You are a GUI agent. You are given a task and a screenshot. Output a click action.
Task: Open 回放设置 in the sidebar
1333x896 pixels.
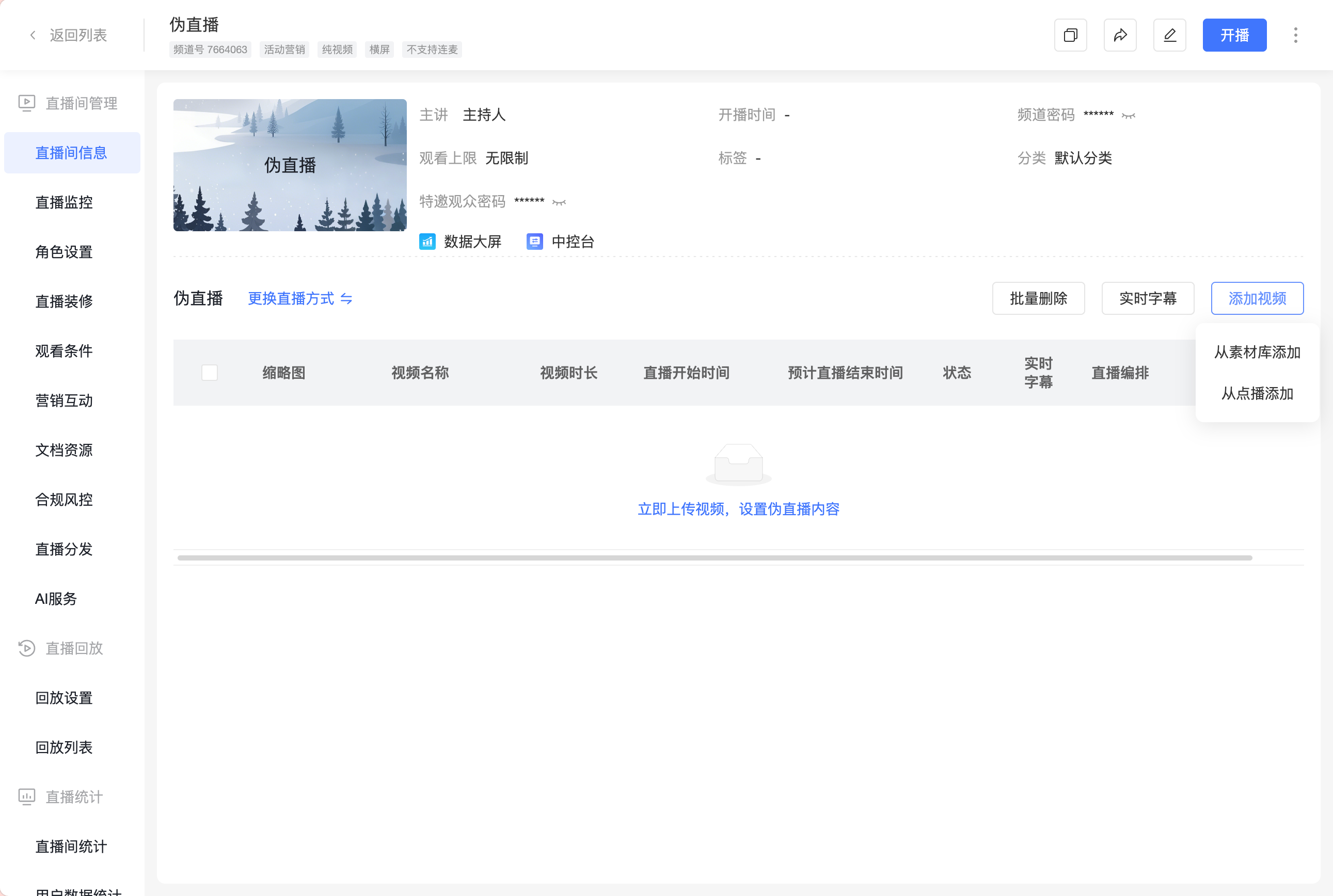pyautogui.click(x=64, y=698)
